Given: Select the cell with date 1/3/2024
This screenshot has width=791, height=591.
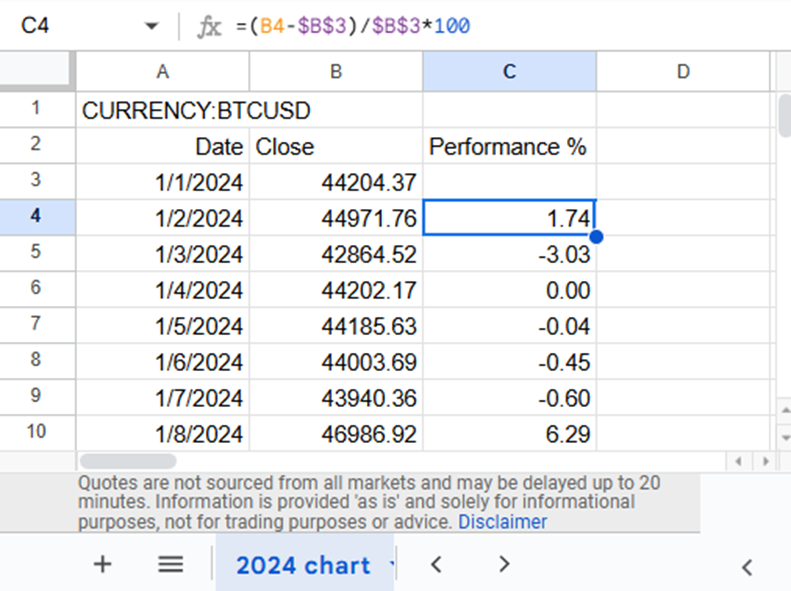Looking at the screenshot, I should click(162, 254).
